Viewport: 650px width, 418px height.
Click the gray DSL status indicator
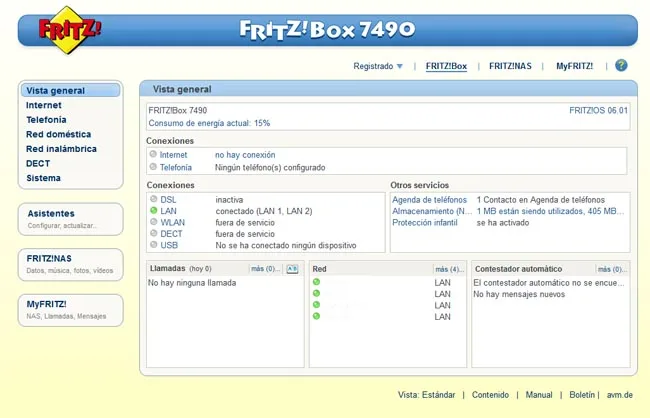click(x=154, y=200)
